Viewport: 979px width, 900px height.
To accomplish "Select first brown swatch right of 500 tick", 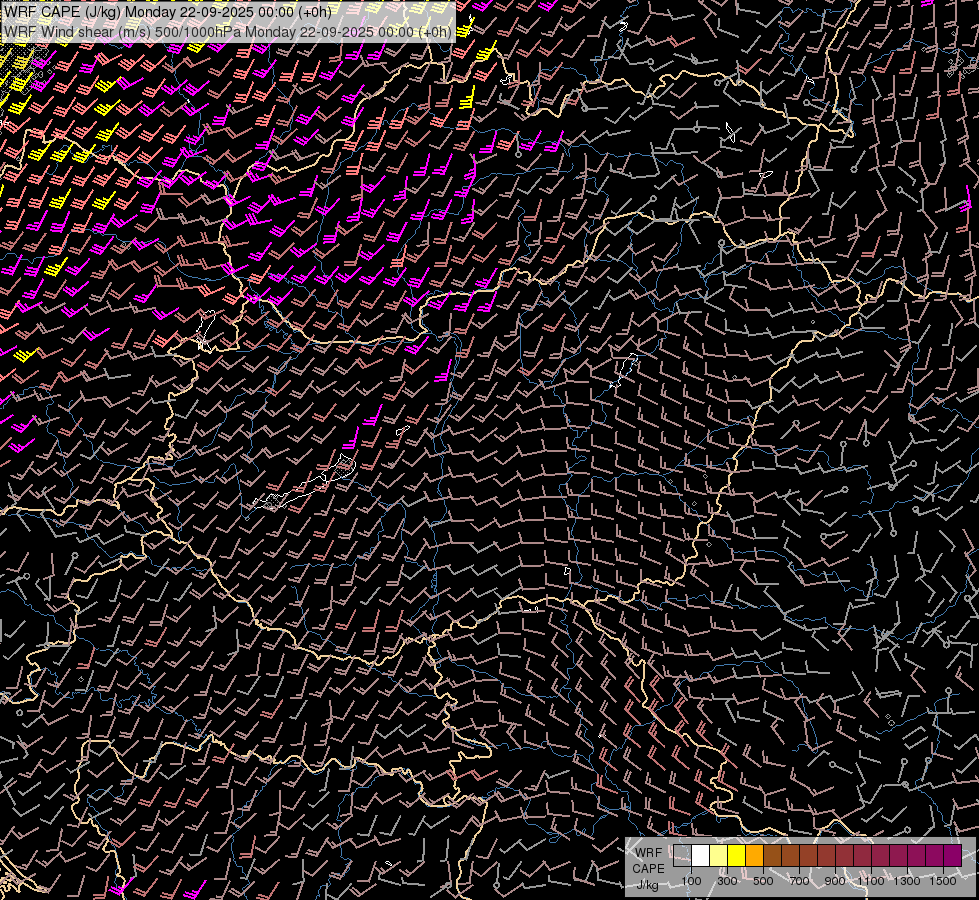I will [772, 855].
